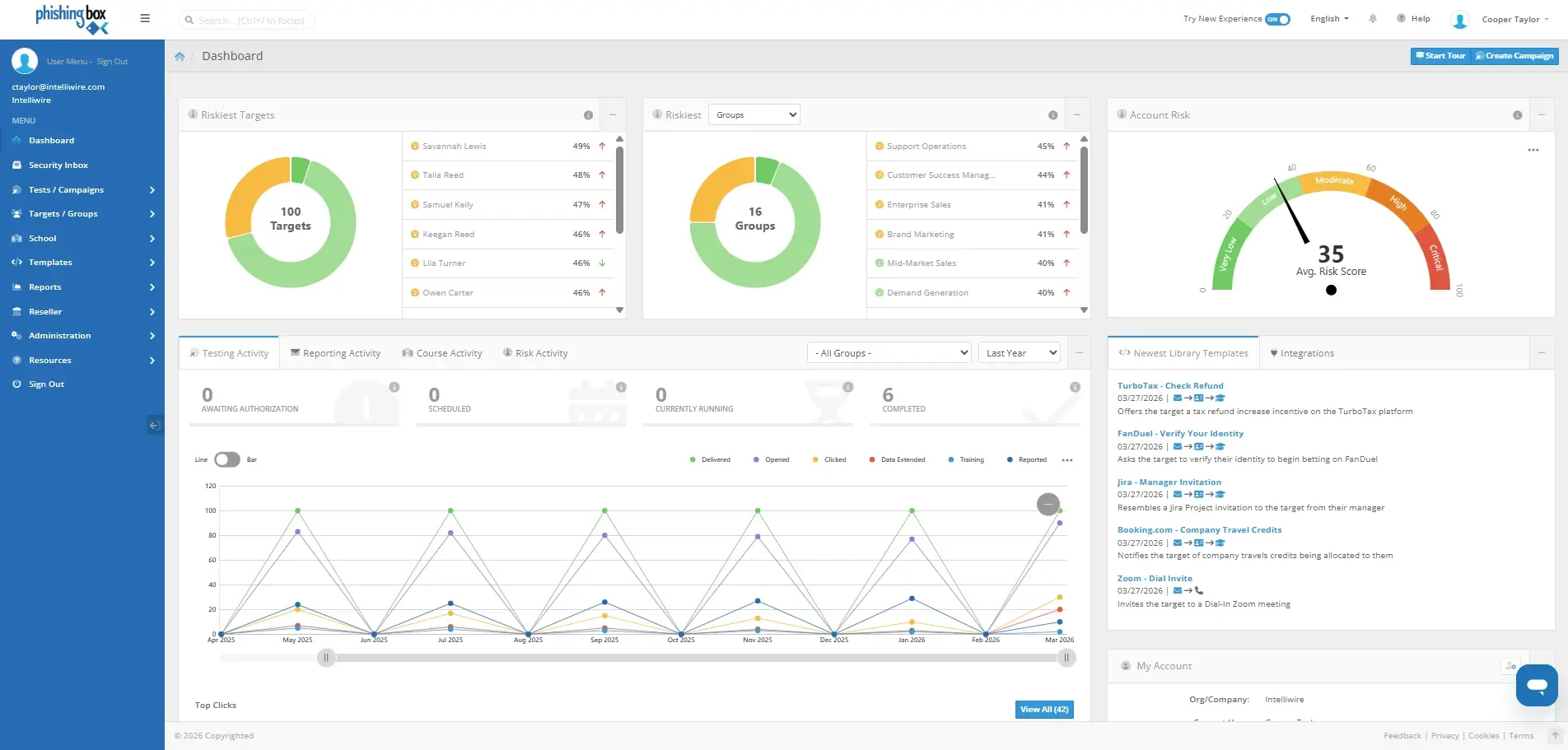This screenshot has width=1568, height=750.
Task: Click the Create Campaign button
Action: pyautogui.click(x=1514, y=56)
